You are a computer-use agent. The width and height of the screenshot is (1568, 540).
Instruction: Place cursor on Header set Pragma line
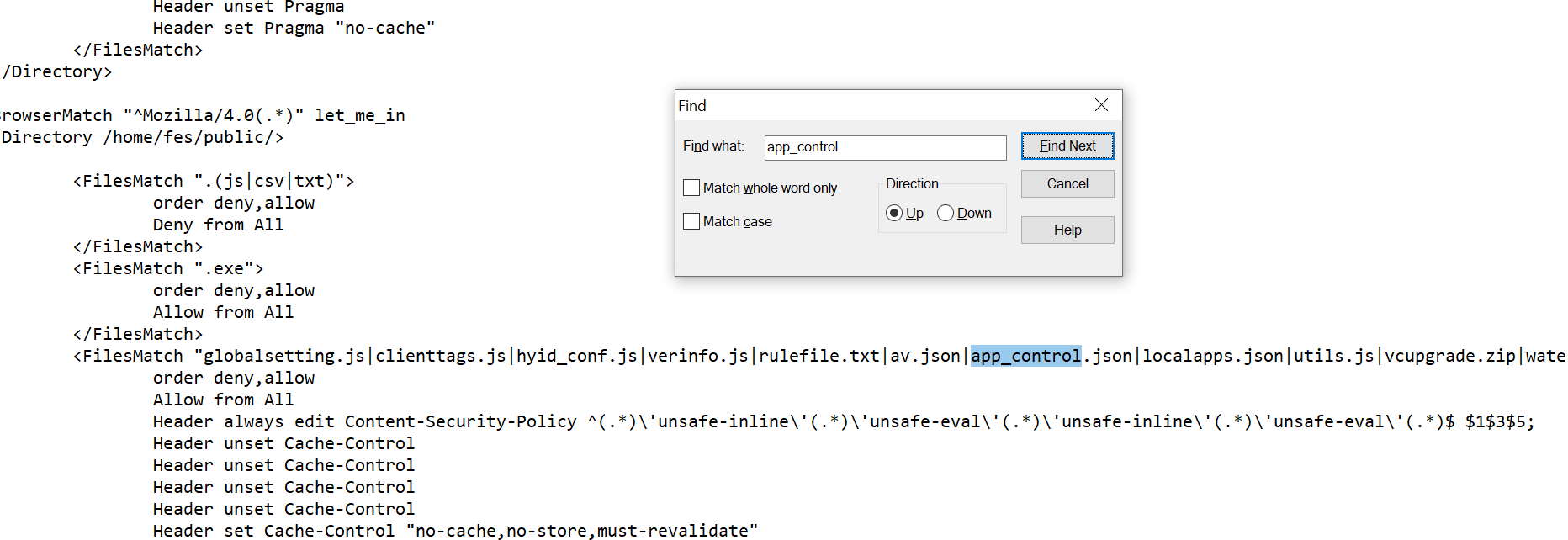(x=294, y=29)
